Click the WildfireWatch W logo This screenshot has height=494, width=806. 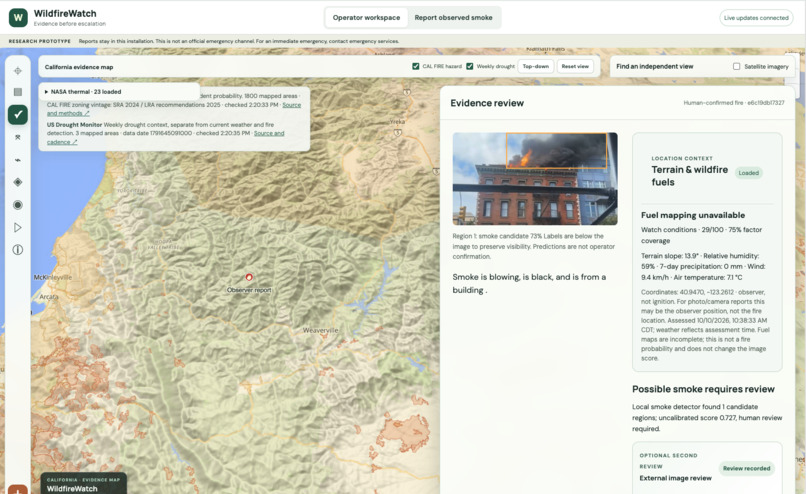18,17
